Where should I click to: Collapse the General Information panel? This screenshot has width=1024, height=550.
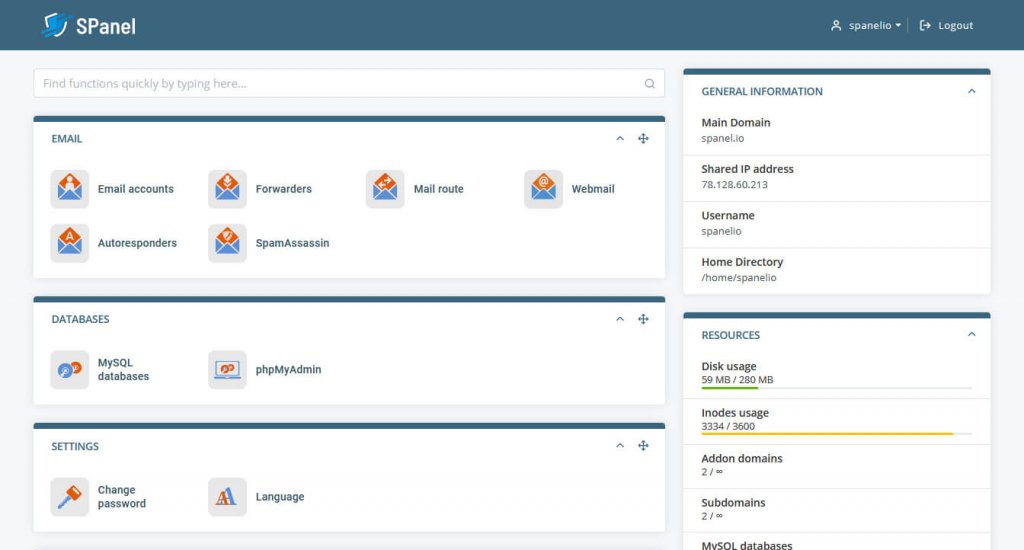click(x=971, y=91)
